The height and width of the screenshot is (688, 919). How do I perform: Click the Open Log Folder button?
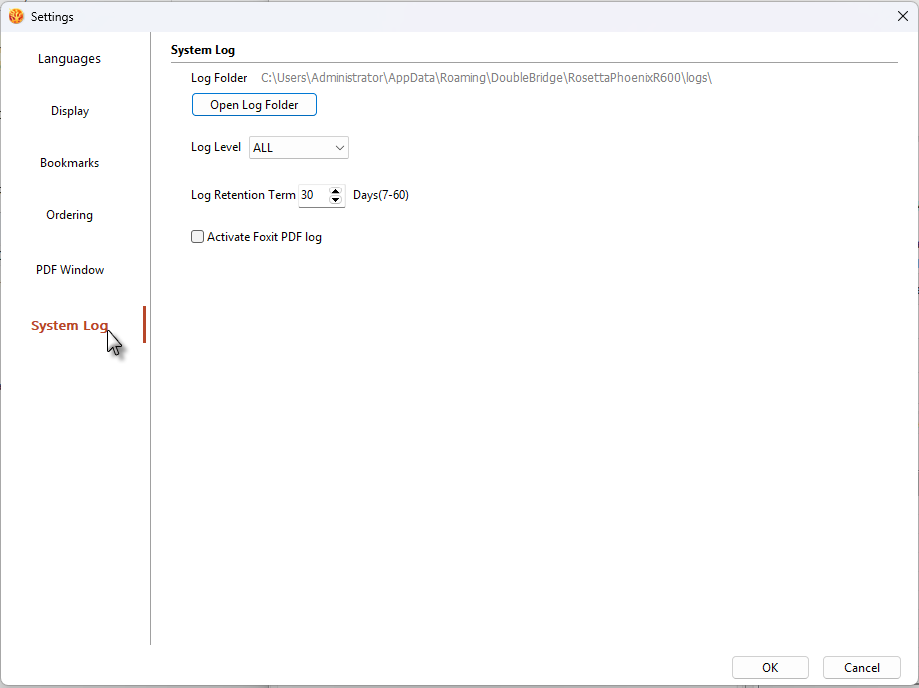[x=254, y=105]
